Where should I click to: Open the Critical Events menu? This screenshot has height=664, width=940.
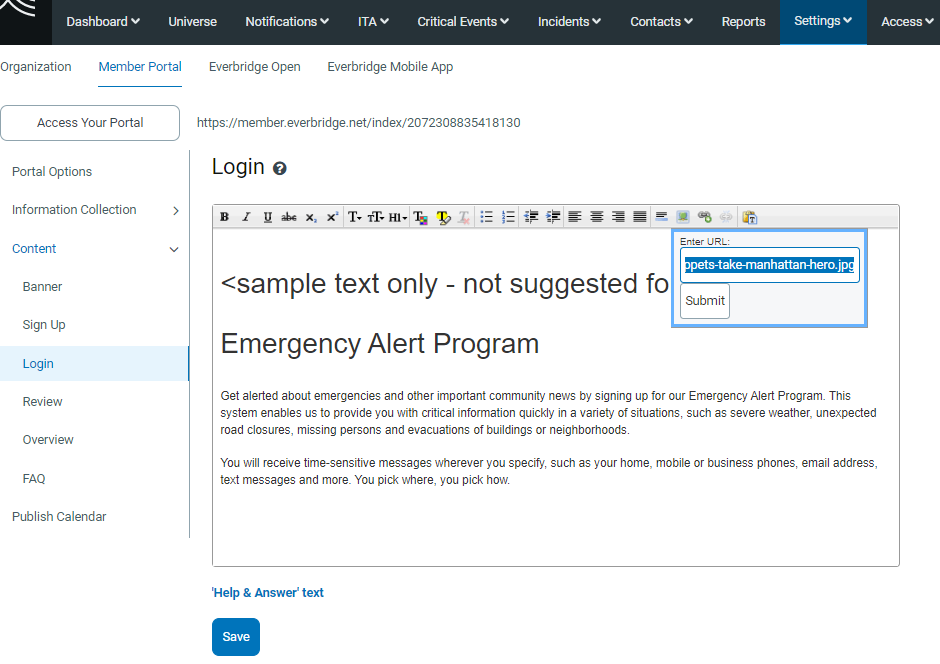pos(463,22)
